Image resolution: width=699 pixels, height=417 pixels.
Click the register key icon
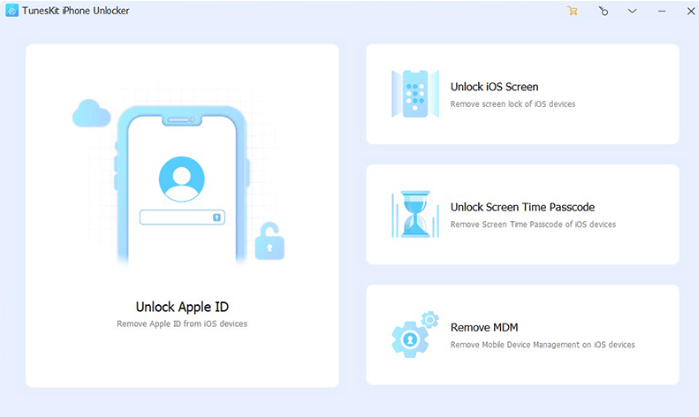(602, 11)
